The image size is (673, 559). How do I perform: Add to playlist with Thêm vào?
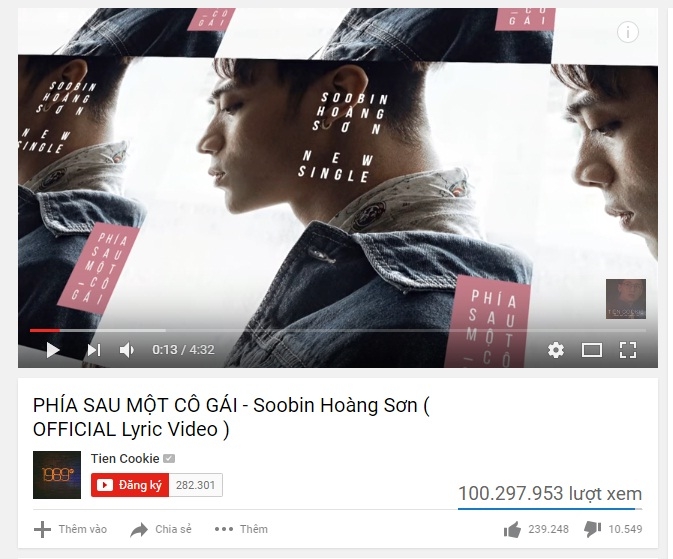pyautogui.click(x=70, y=529)
